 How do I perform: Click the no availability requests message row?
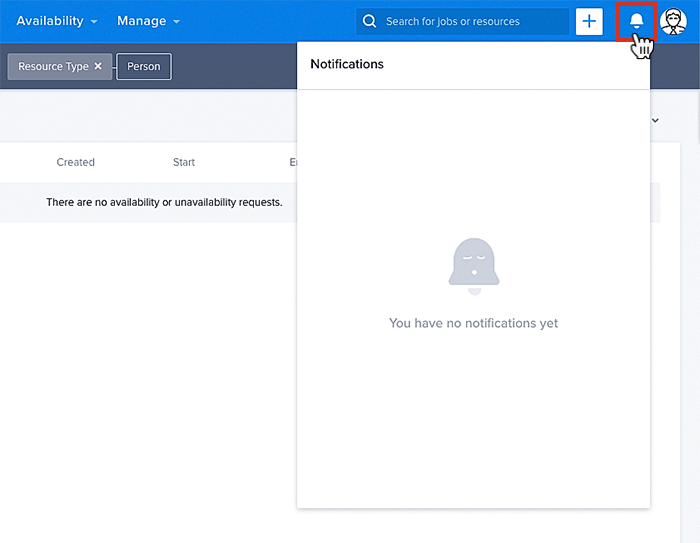pyautogui.click(x=164, y=202)
